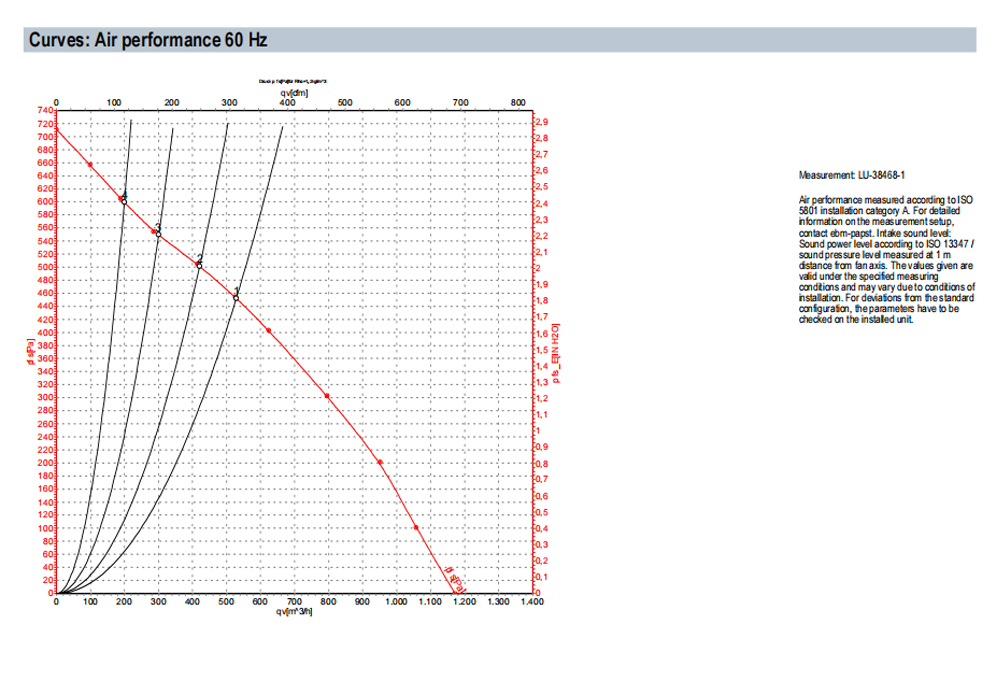
Task: Click "checked on the installed unit" closing line
Action: pos(855,319)
